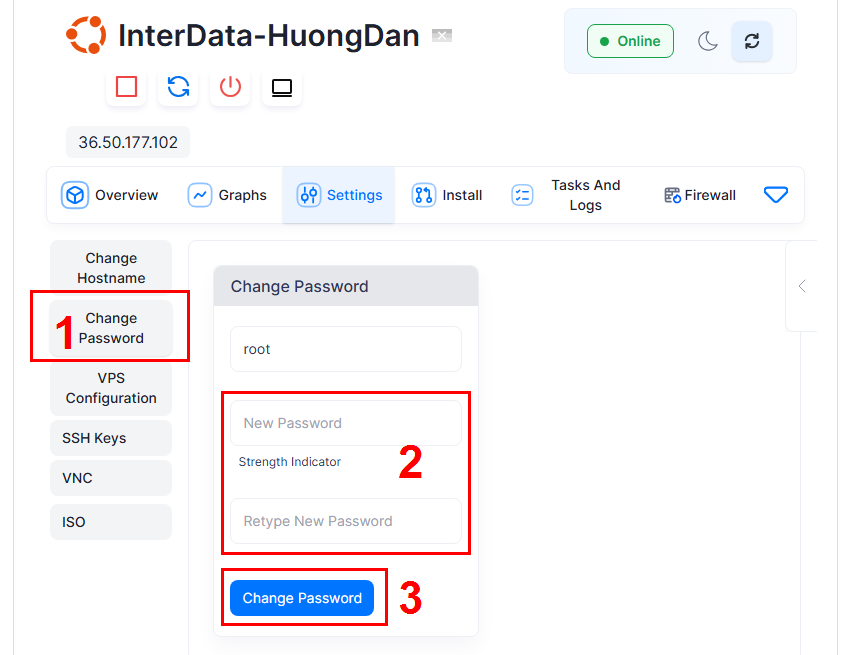Click the Ubuntu logo icon
Image resolution: width=846 pixels, height=655 pixels.
pyautogui.click(x=86, y=35)
